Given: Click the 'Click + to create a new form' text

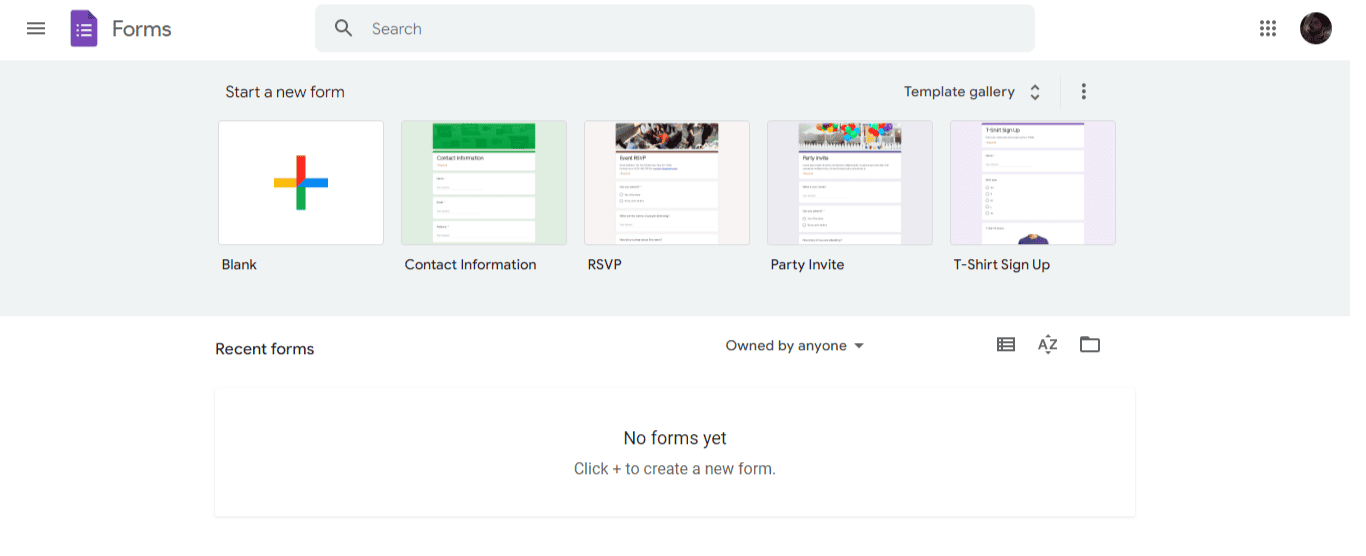Looking at the screenshot, I should pos(675,469).
